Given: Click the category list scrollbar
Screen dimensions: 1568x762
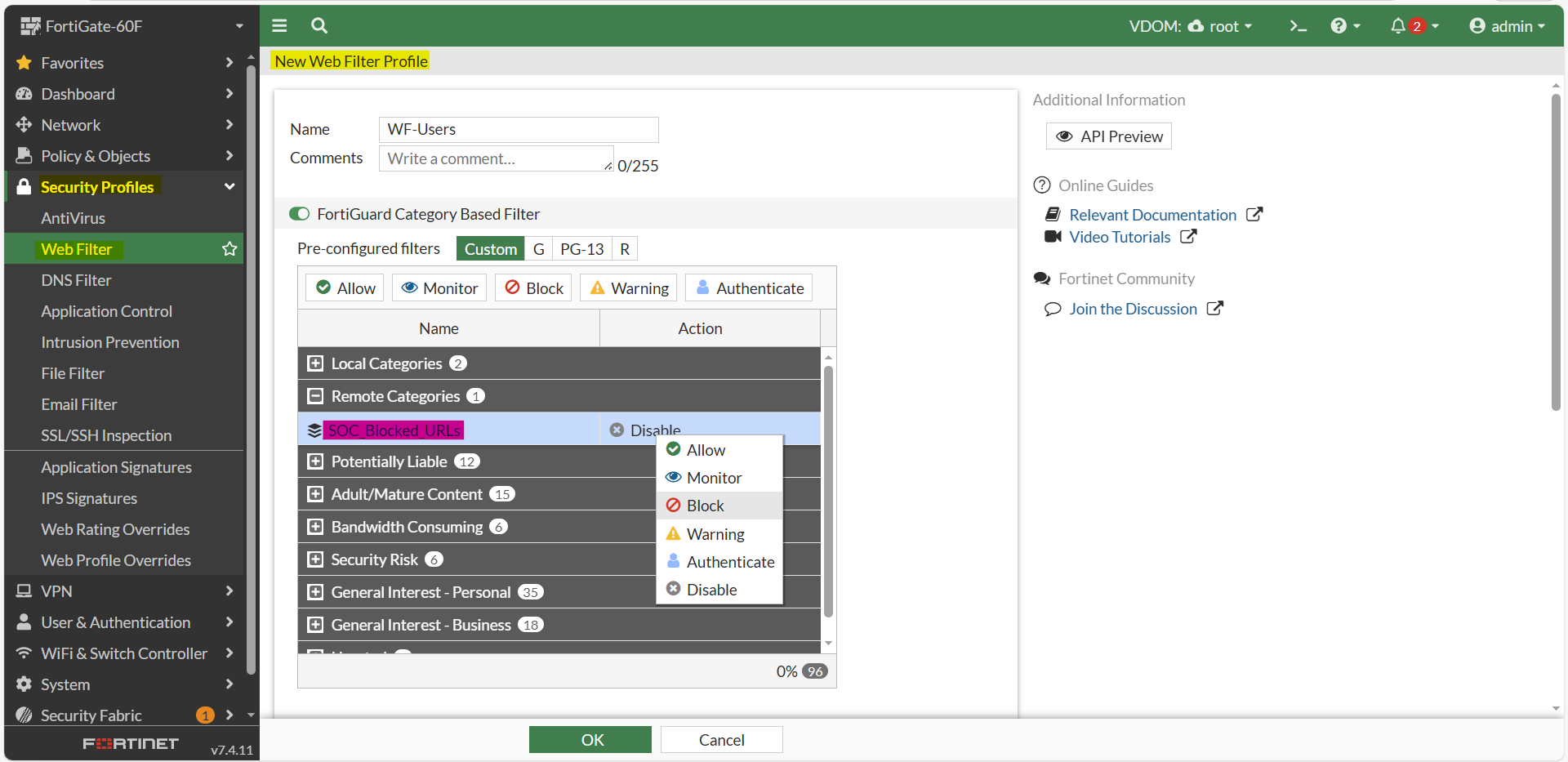Looking at the screenshot, I should coord(828,490).
